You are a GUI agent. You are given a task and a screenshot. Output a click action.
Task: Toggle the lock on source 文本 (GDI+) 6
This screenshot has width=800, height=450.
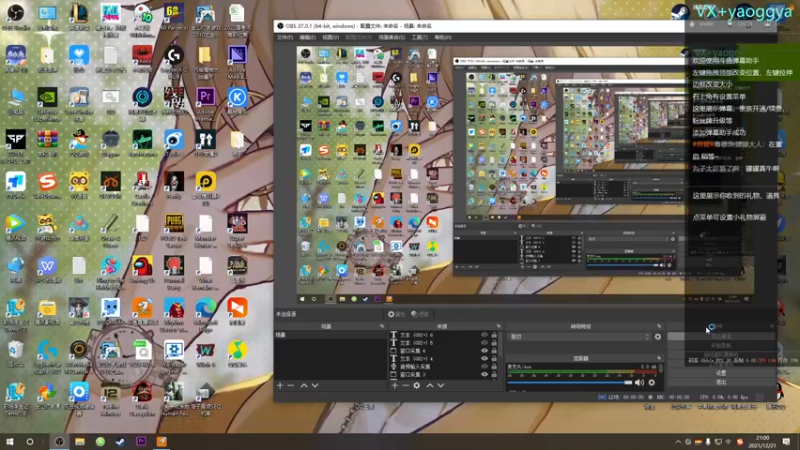click(494, 335)
